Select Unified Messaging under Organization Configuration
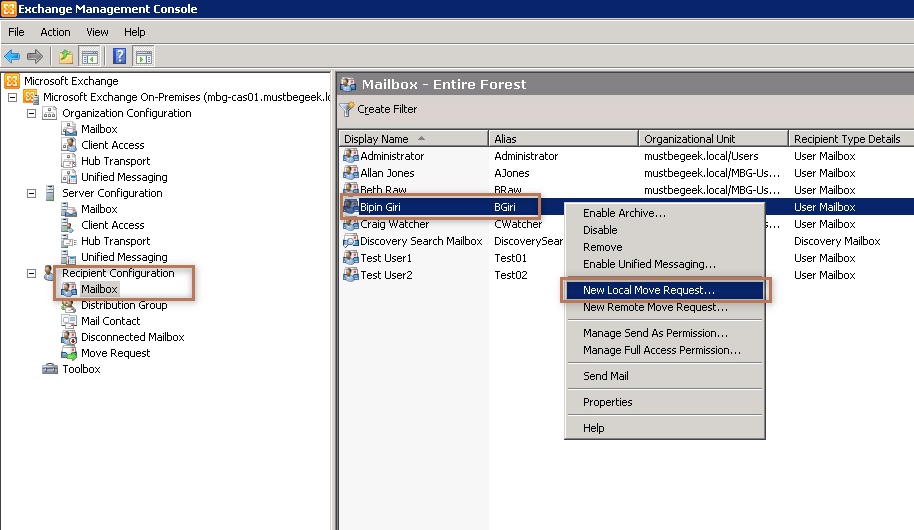 [124, 177]
